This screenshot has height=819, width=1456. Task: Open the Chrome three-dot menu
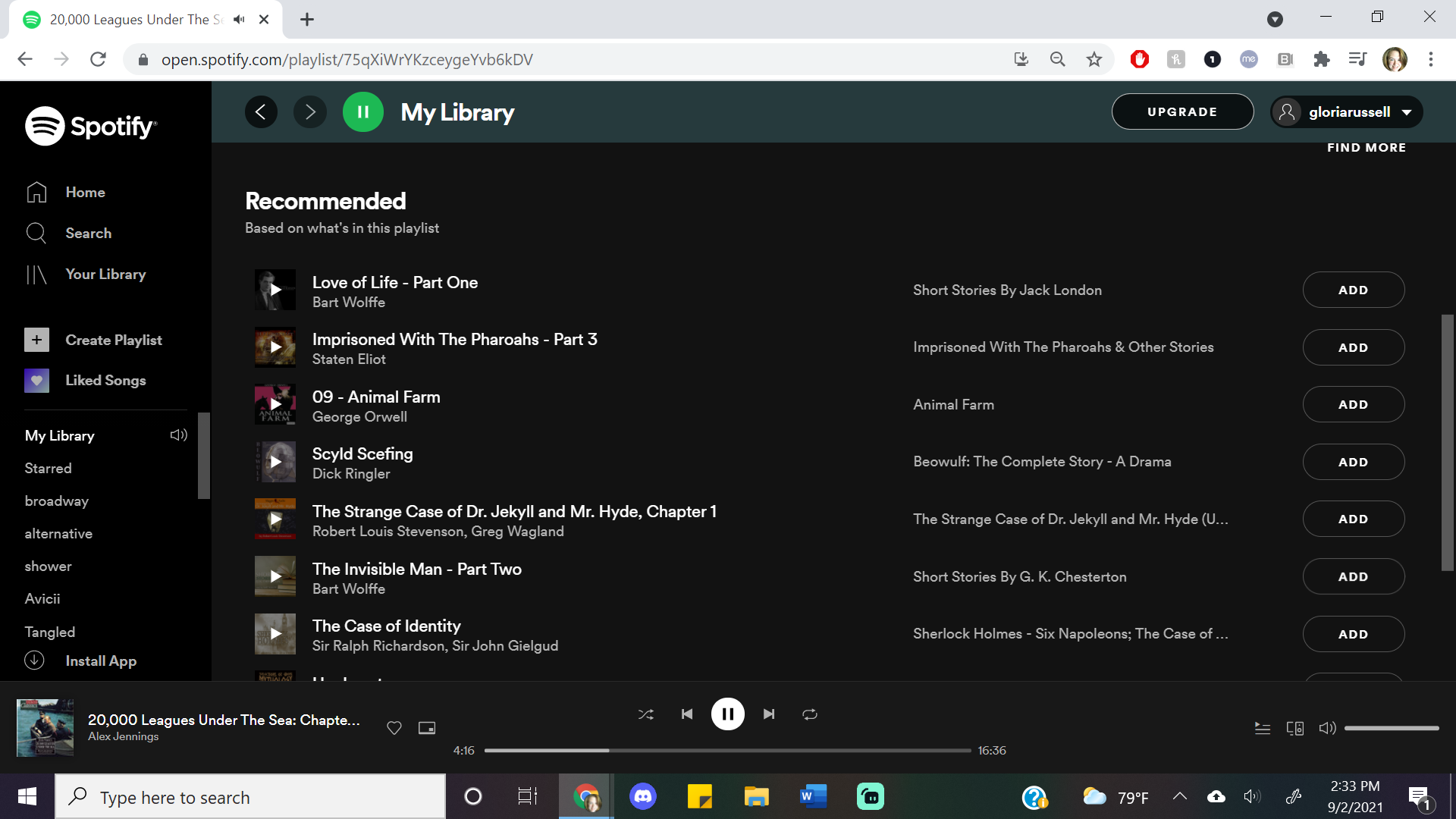point(1430,59)
